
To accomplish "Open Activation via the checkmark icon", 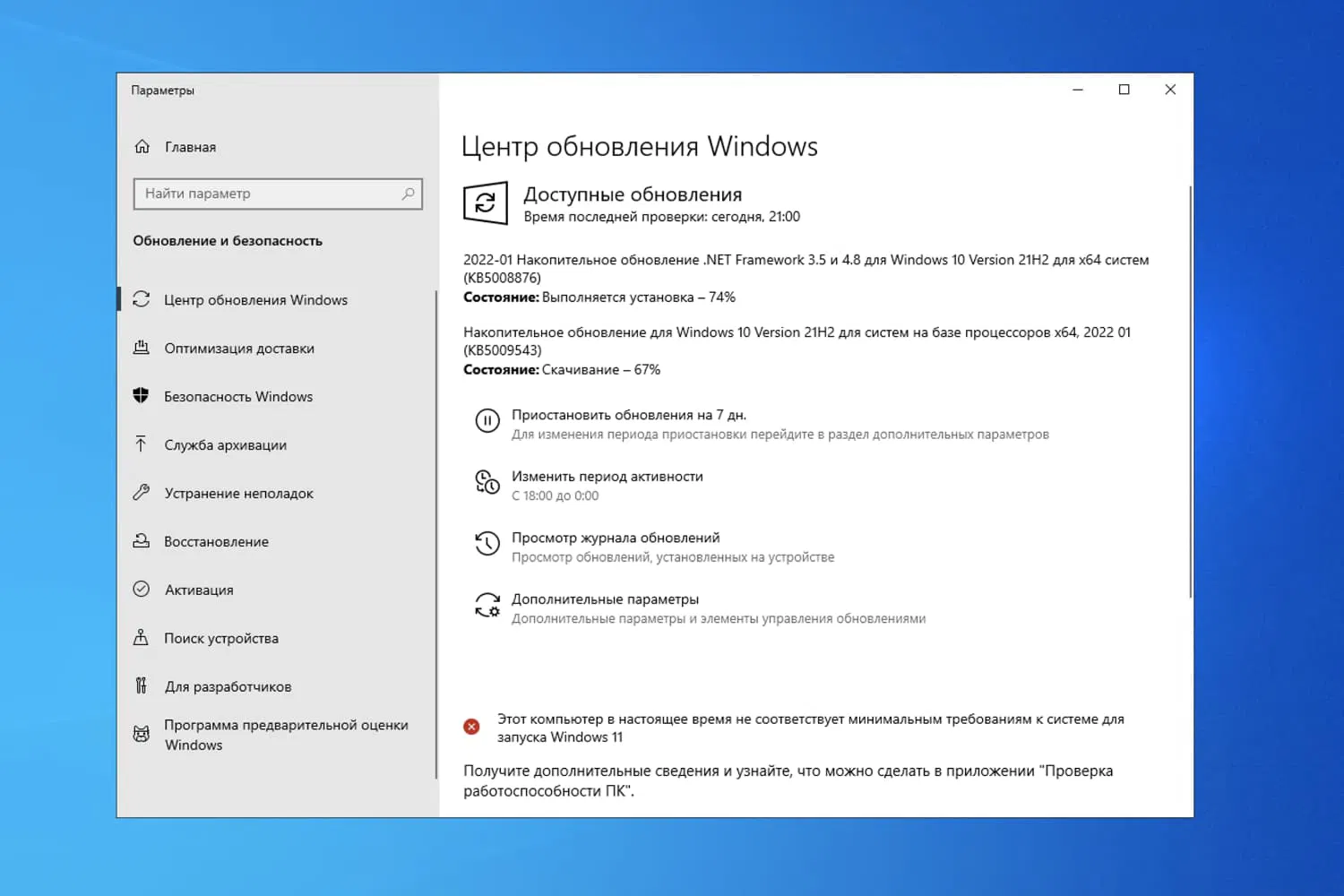I will (x=142, y=589).
